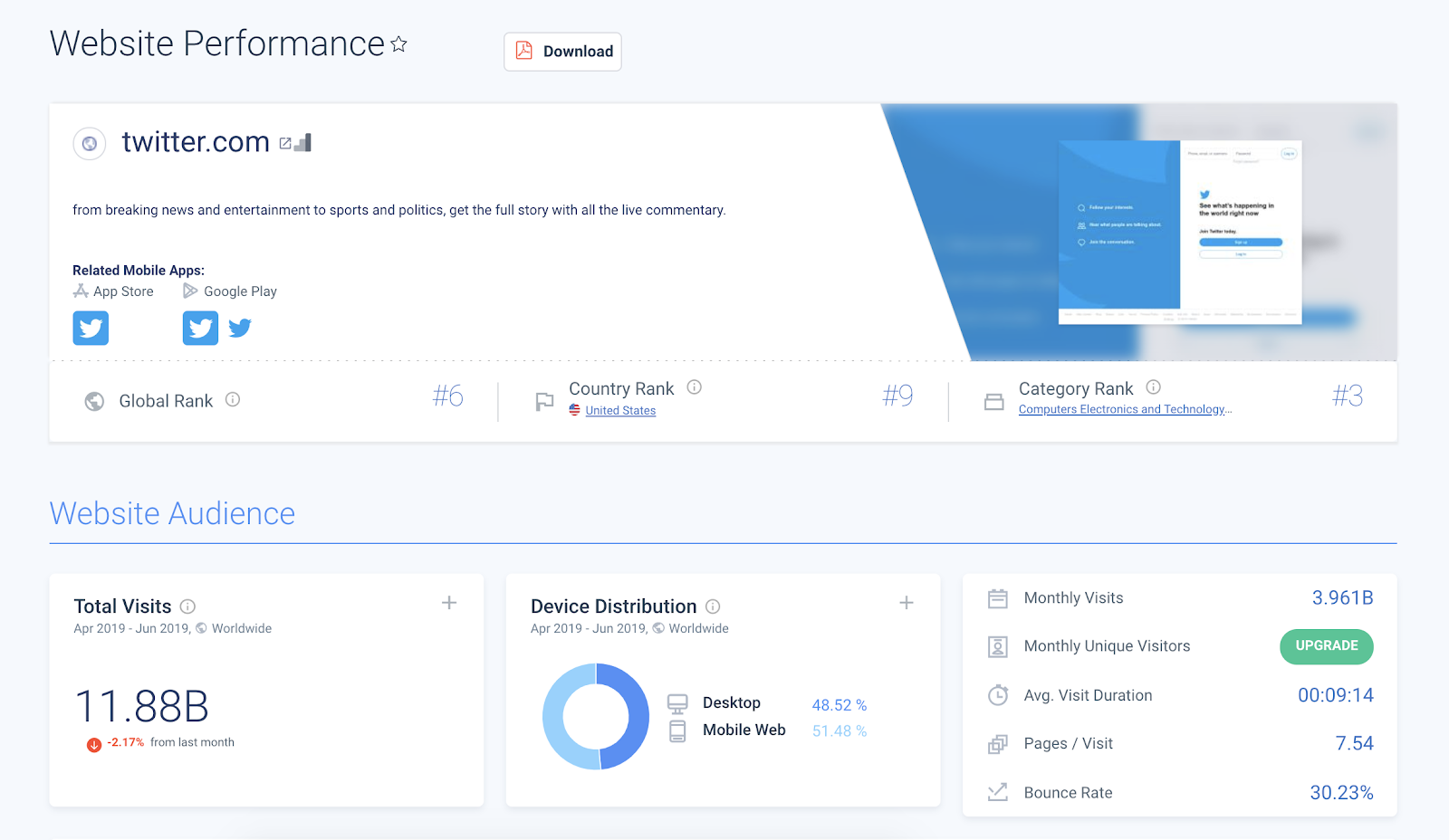1449x840 pixels.
Task: Click the device distribution donut chart
Action: [596, 717]
